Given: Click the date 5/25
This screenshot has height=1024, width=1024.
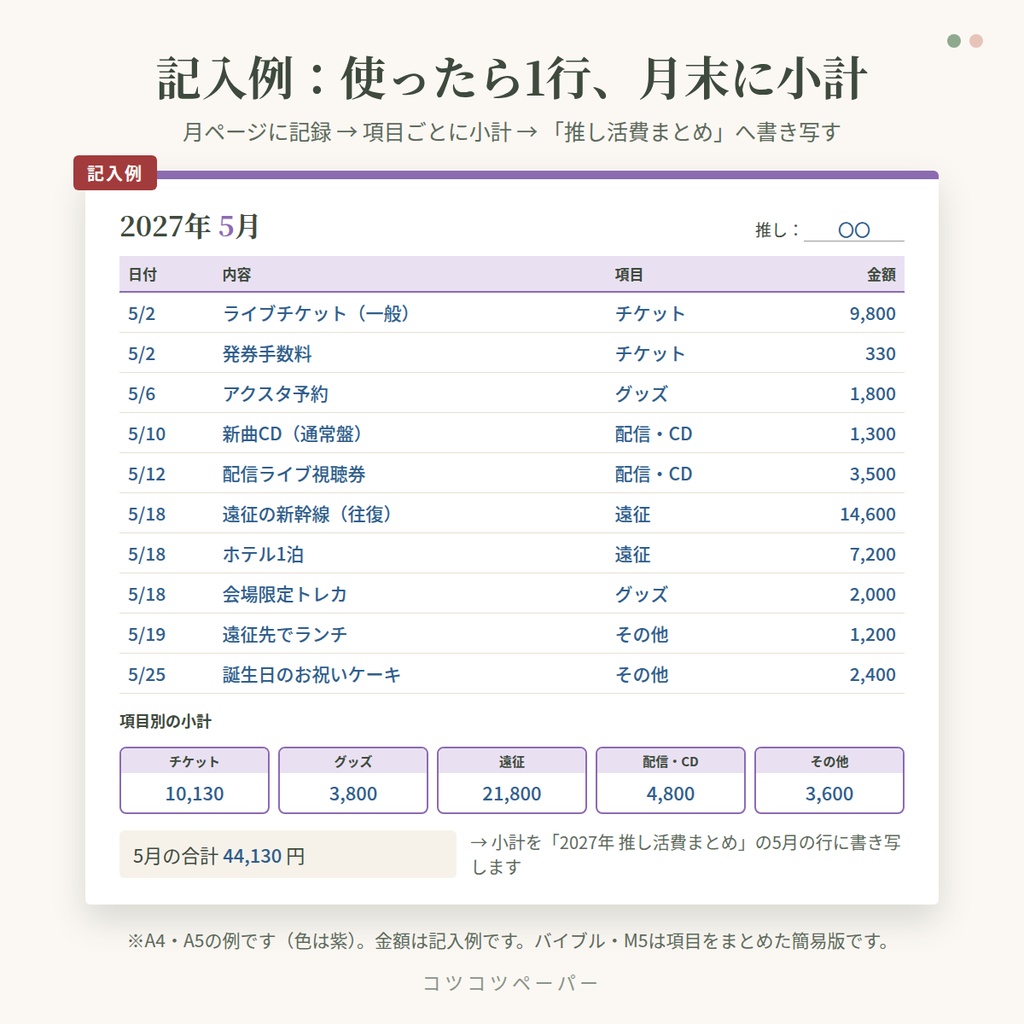Looking at the screenshot, I should click(x=147, y=675).
